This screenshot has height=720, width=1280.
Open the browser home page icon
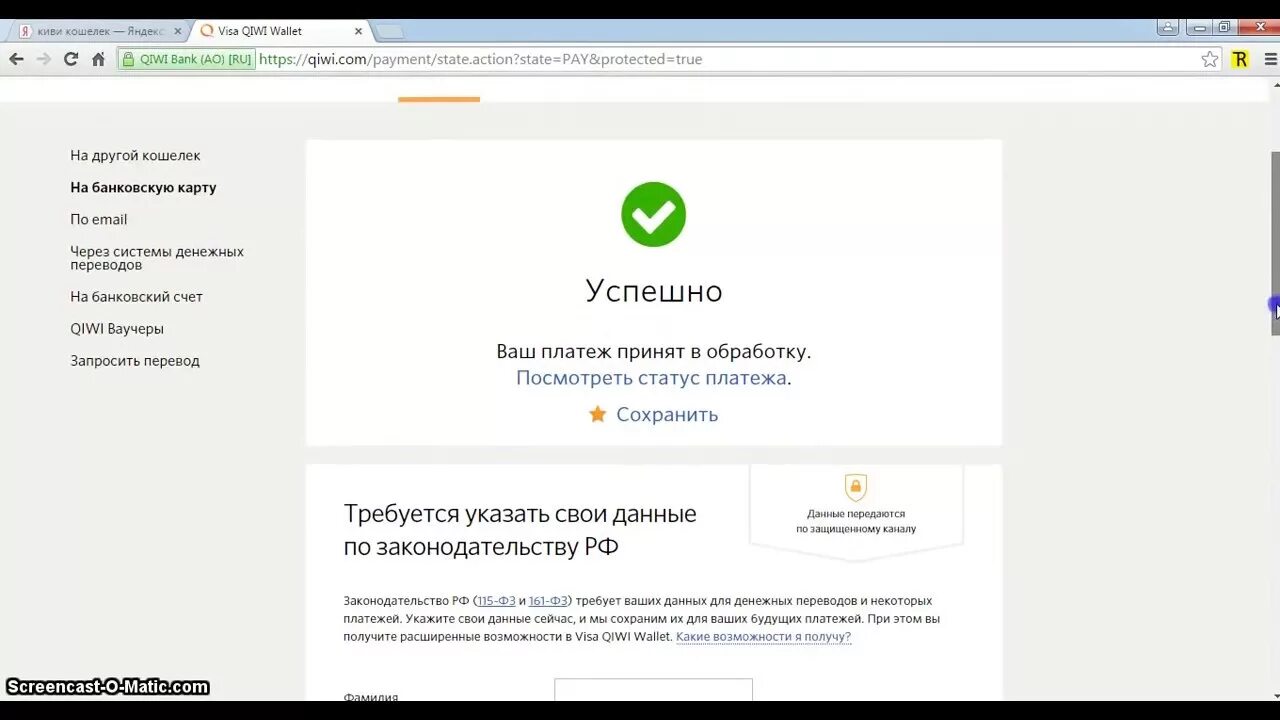click(98, 59)
